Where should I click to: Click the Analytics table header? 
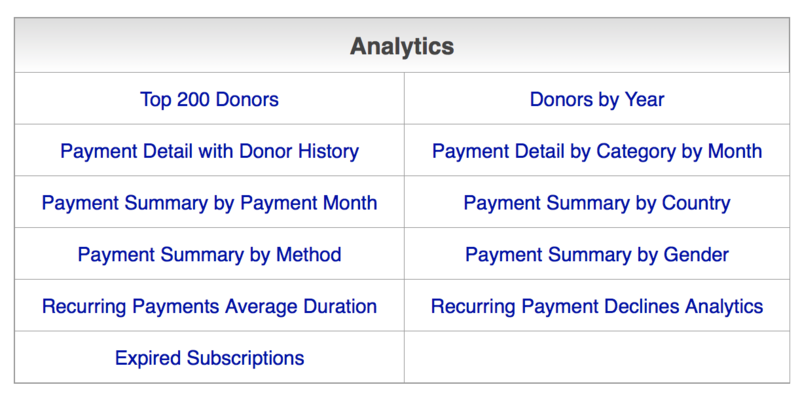point(402,46)
